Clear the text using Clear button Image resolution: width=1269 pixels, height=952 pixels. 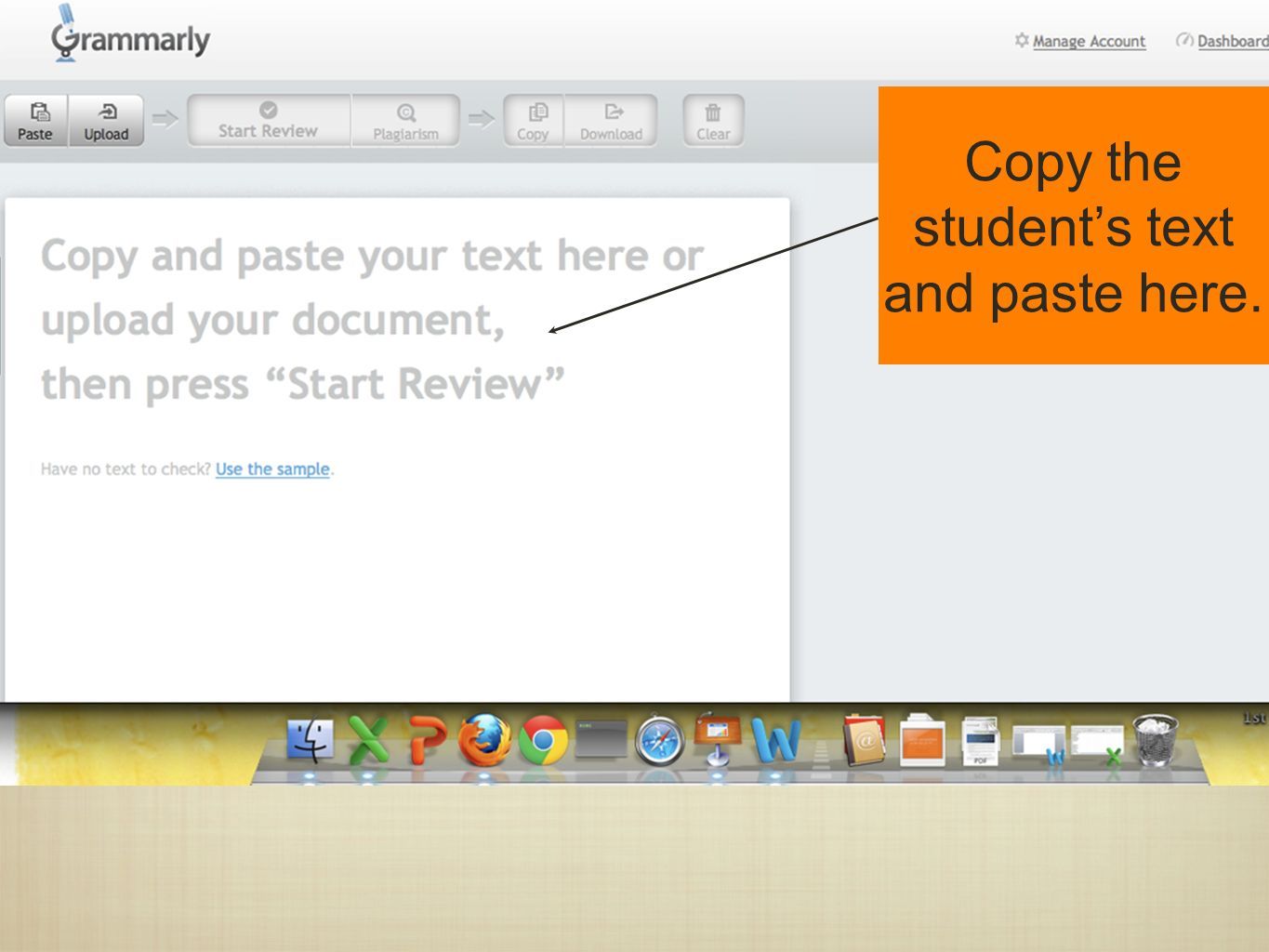coord(713,121)
